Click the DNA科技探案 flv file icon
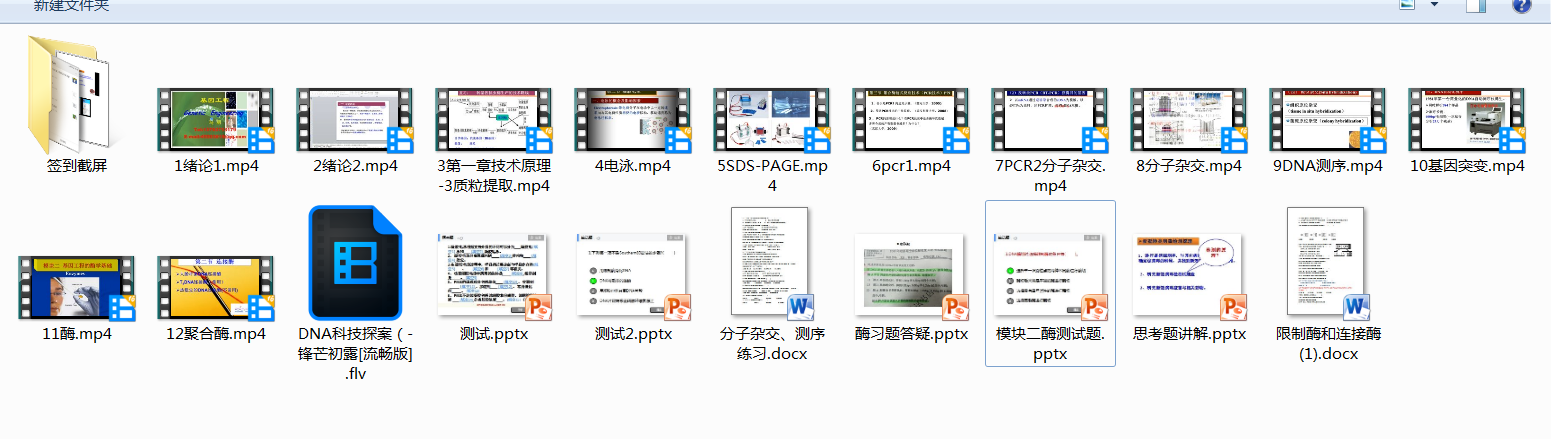Image resolution: width=1552 pixels, height=439 pixels. point(355,263)
